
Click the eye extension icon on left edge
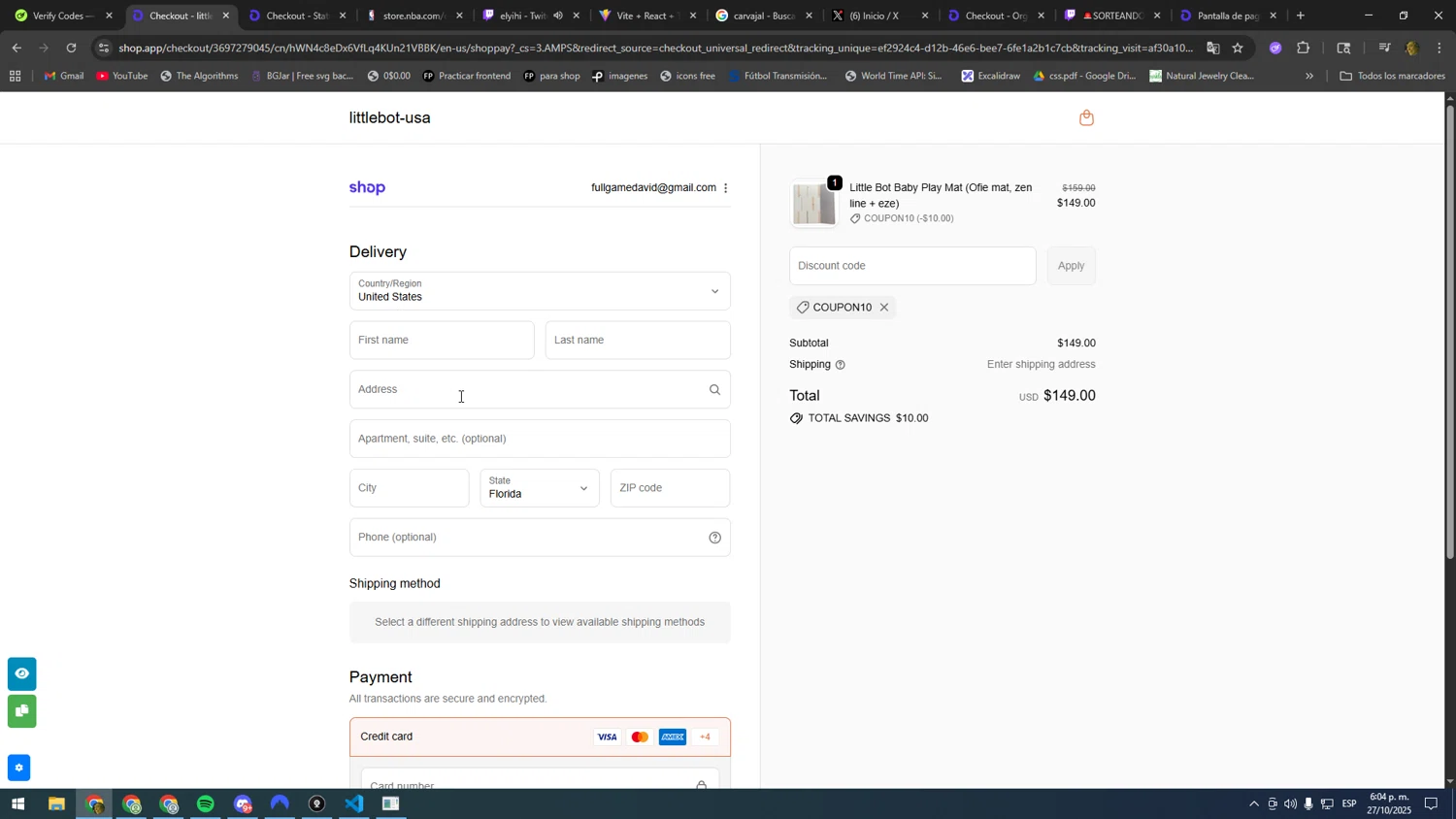[x=21, y=673]
